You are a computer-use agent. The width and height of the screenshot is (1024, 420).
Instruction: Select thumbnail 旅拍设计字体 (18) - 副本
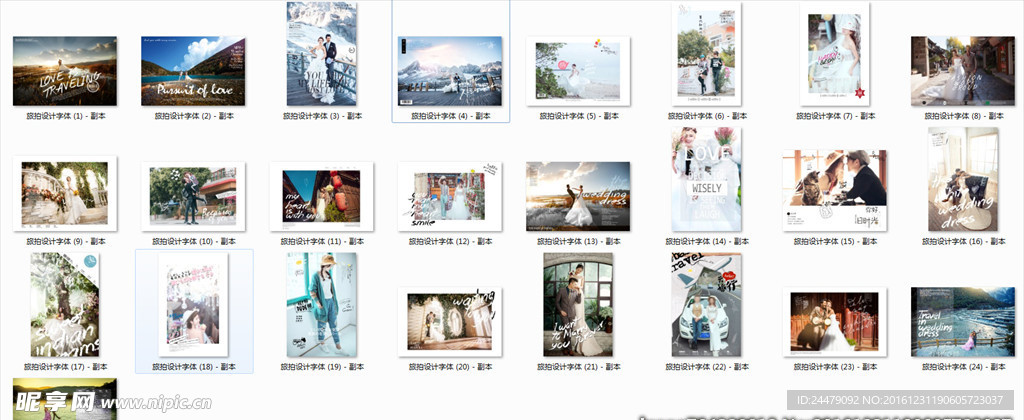coord(193,304)
